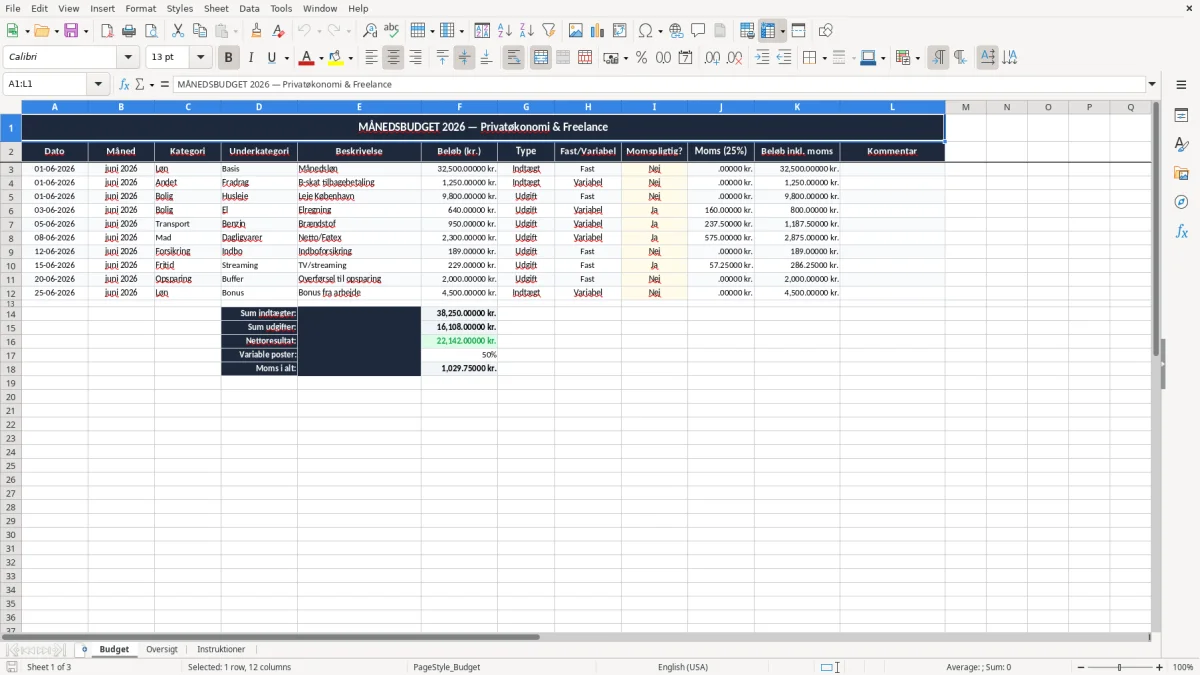Open the Format menu
Screen dimensions: 1200x675
tap(140, 8)
